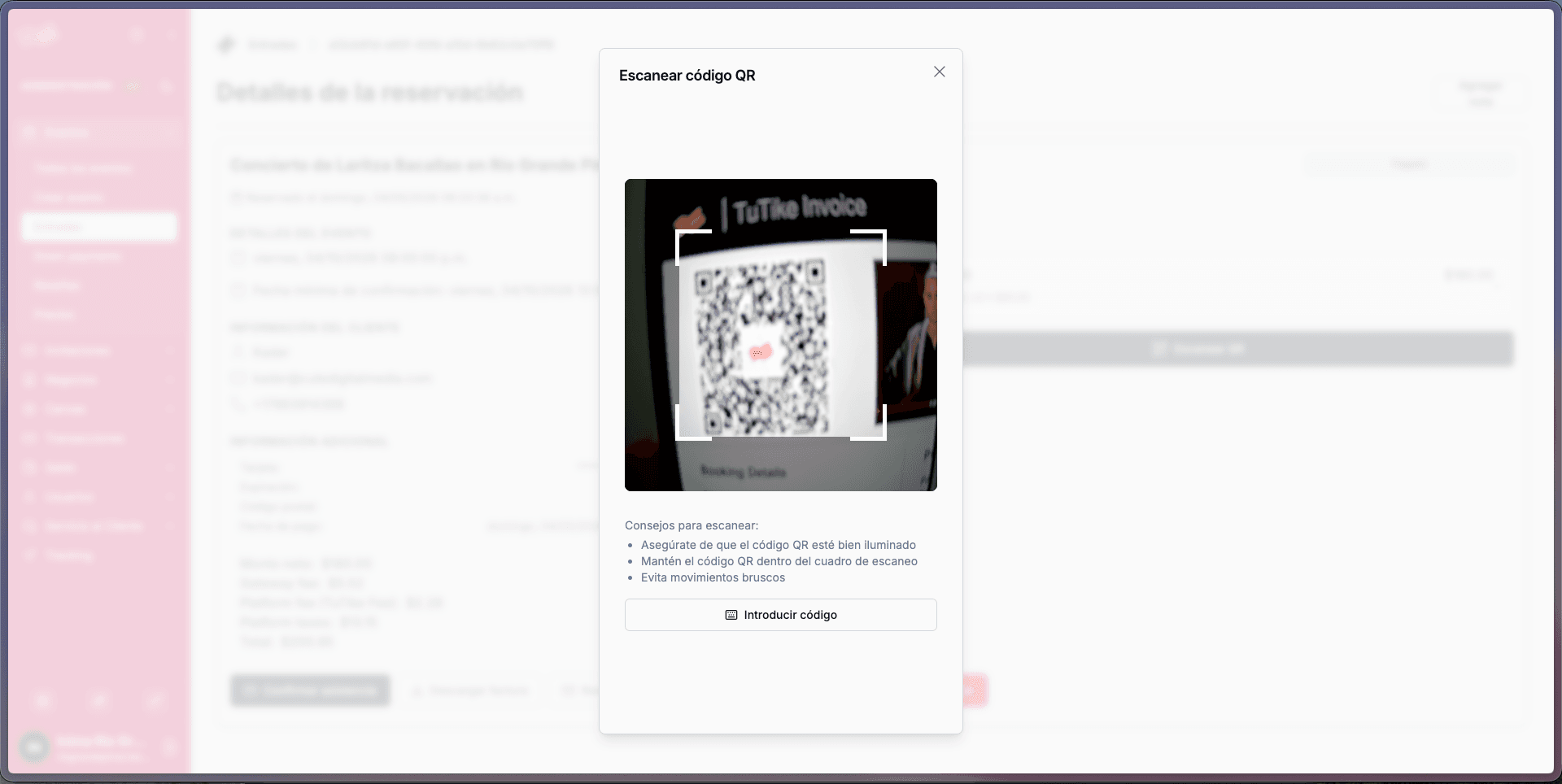The width and height of the screenshot is (1562, 784).
Task: Close the Escanear código QR dialog
Action: 940,72
